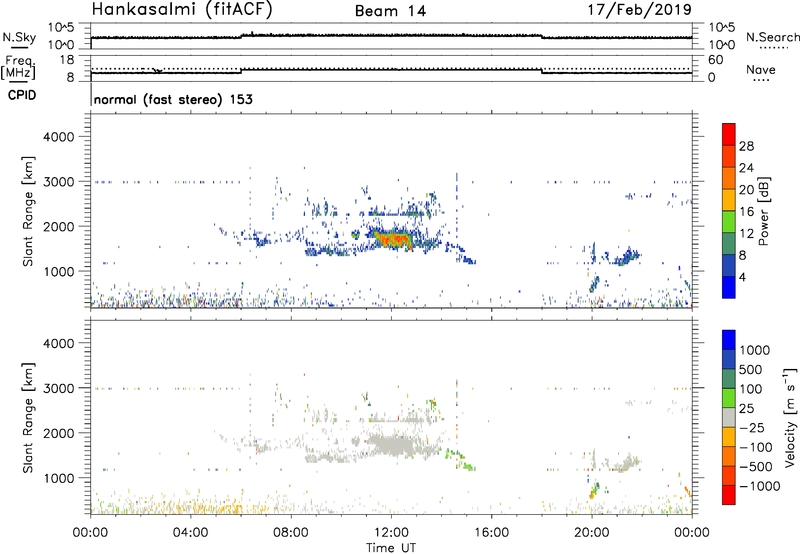Click the bright blue bottom Power colorbar segment
Image resolution: width=800 pixels, height=554 pixels.
click(729, 287)
